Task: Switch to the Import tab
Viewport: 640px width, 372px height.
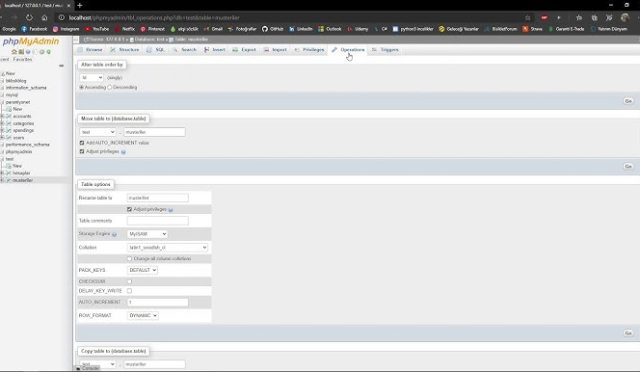Action: point(276,50)
